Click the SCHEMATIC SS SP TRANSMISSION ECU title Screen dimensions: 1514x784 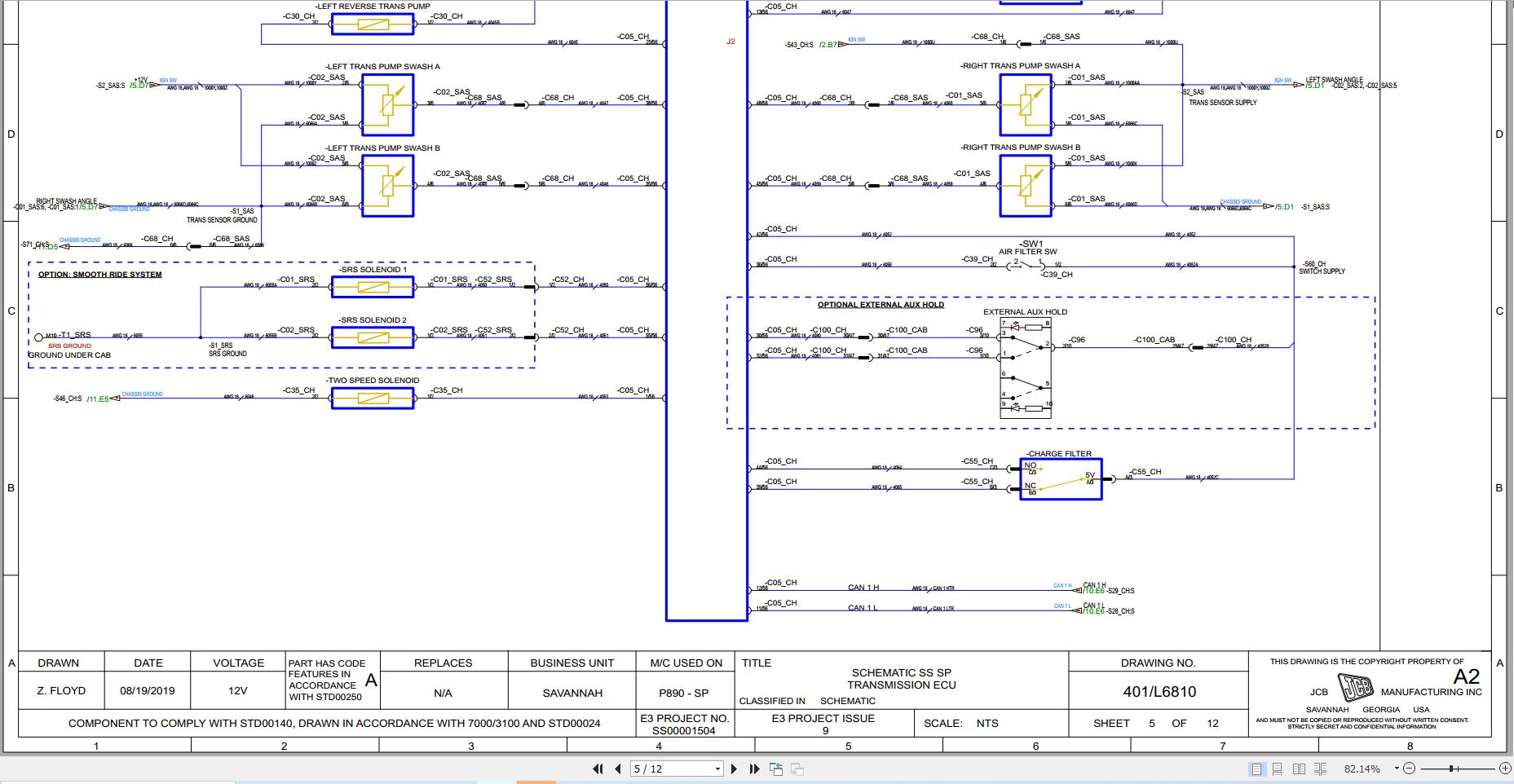[901, 679]
